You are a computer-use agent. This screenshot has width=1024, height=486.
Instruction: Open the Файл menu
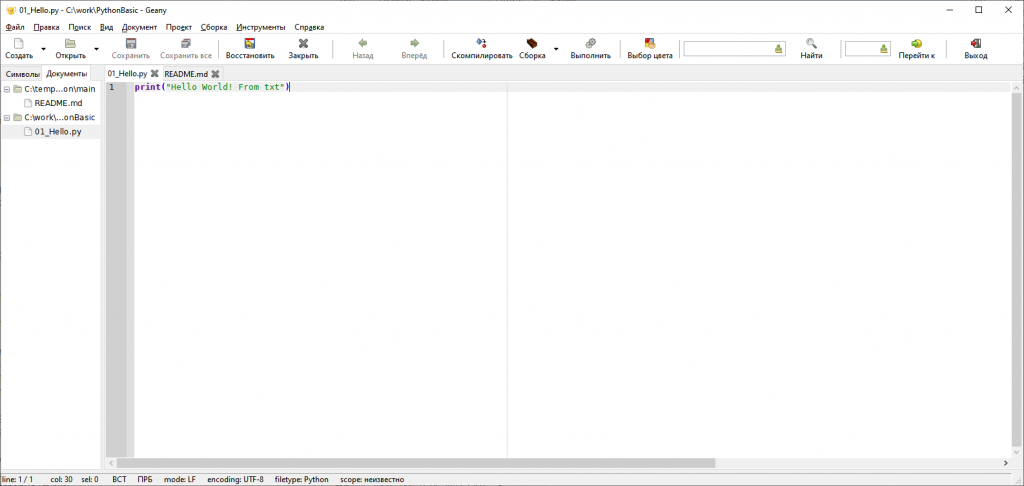[x=15, y=27]
